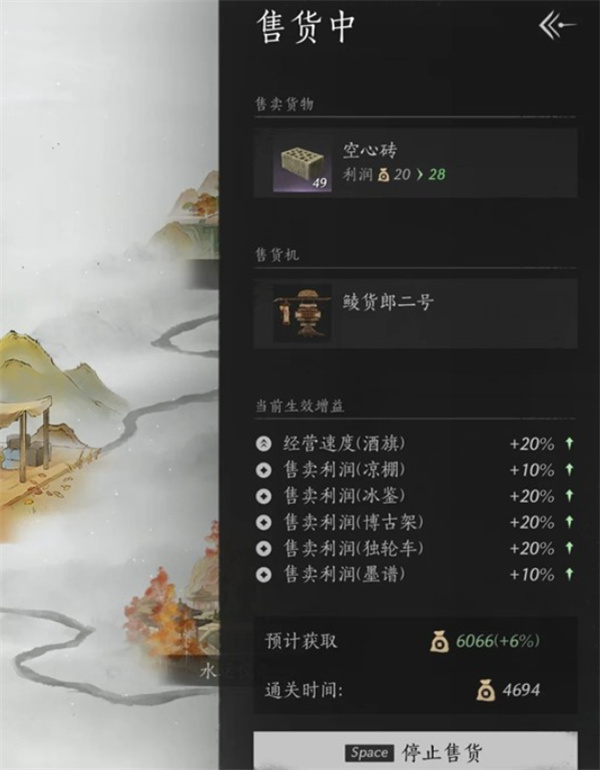
Task: Click the money bag icon next to 6066
Action: tap(439, 641)
